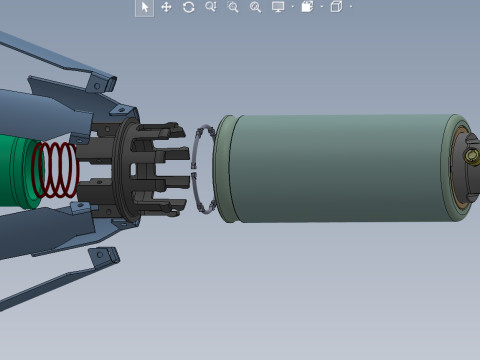Pick the Zoom in/out magnifier tool

pos(211,7)
